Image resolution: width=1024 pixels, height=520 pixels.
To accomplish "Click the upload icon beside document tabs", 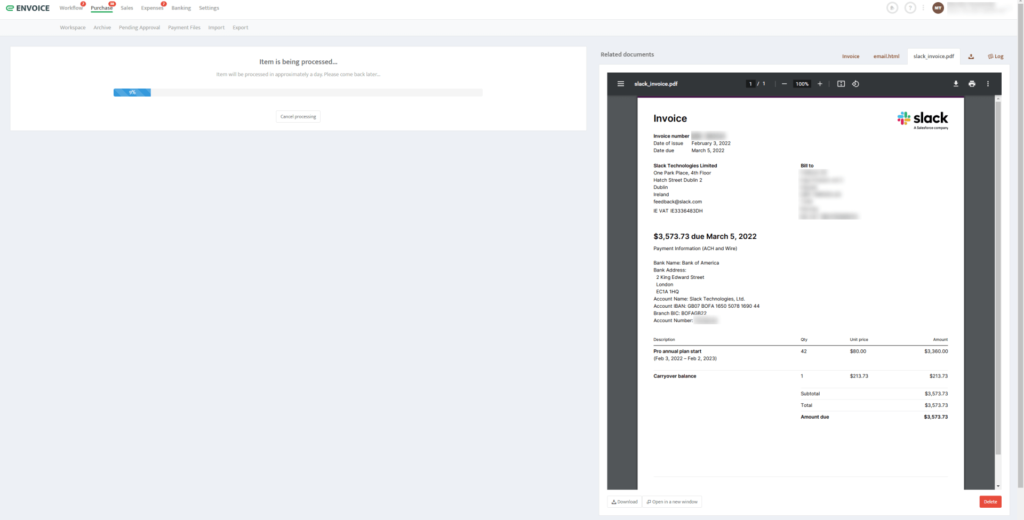I will [x=971, y=56].
